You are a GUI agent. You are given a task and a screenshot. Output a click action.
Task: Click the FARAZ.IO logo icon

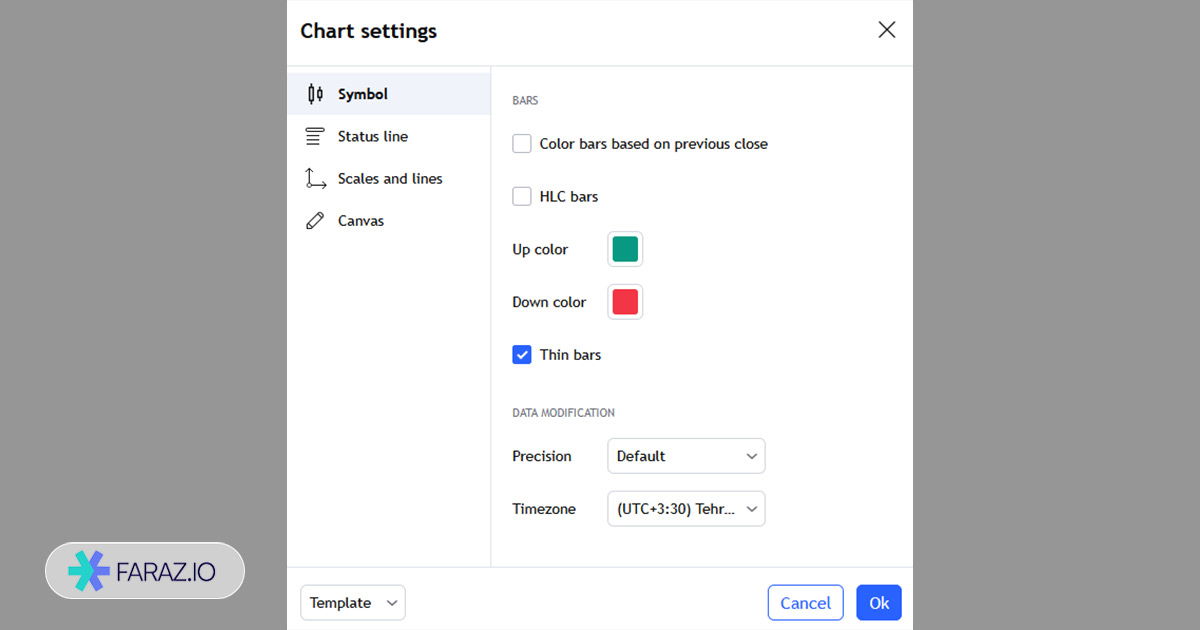[89, 571]
